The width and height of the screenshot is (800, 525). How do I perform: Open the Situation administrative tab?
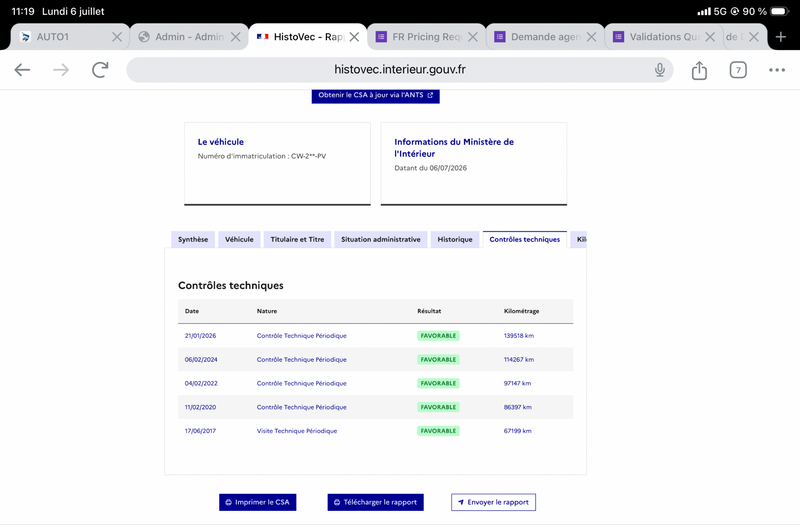coord(381,239)
